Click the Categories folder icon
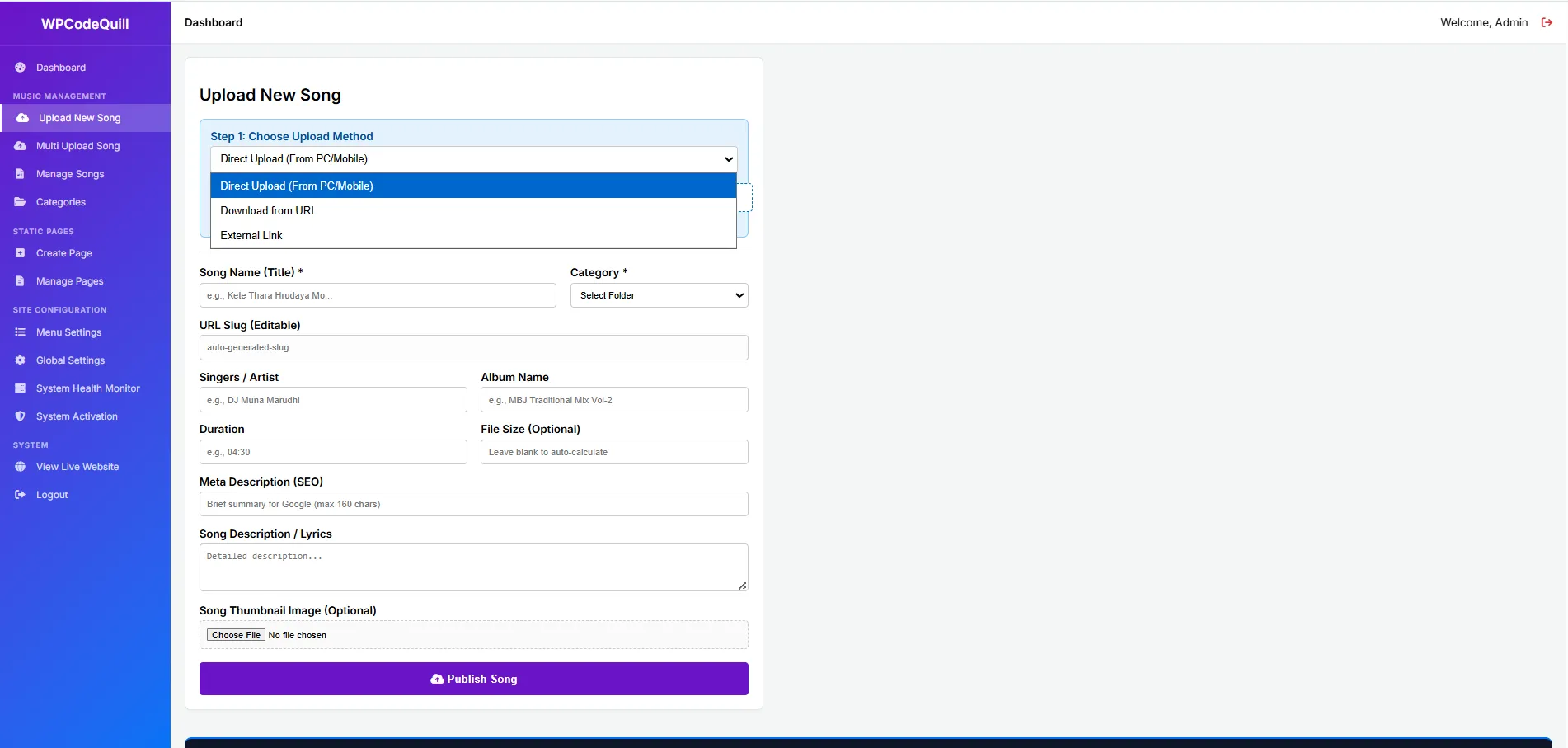Screen dimensions: 1568x748 20,202
